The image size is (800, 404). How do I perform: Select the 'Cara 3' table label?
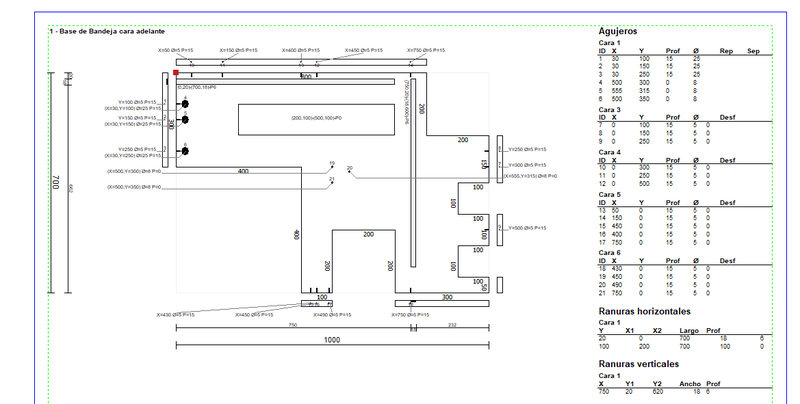coord(609,110)
